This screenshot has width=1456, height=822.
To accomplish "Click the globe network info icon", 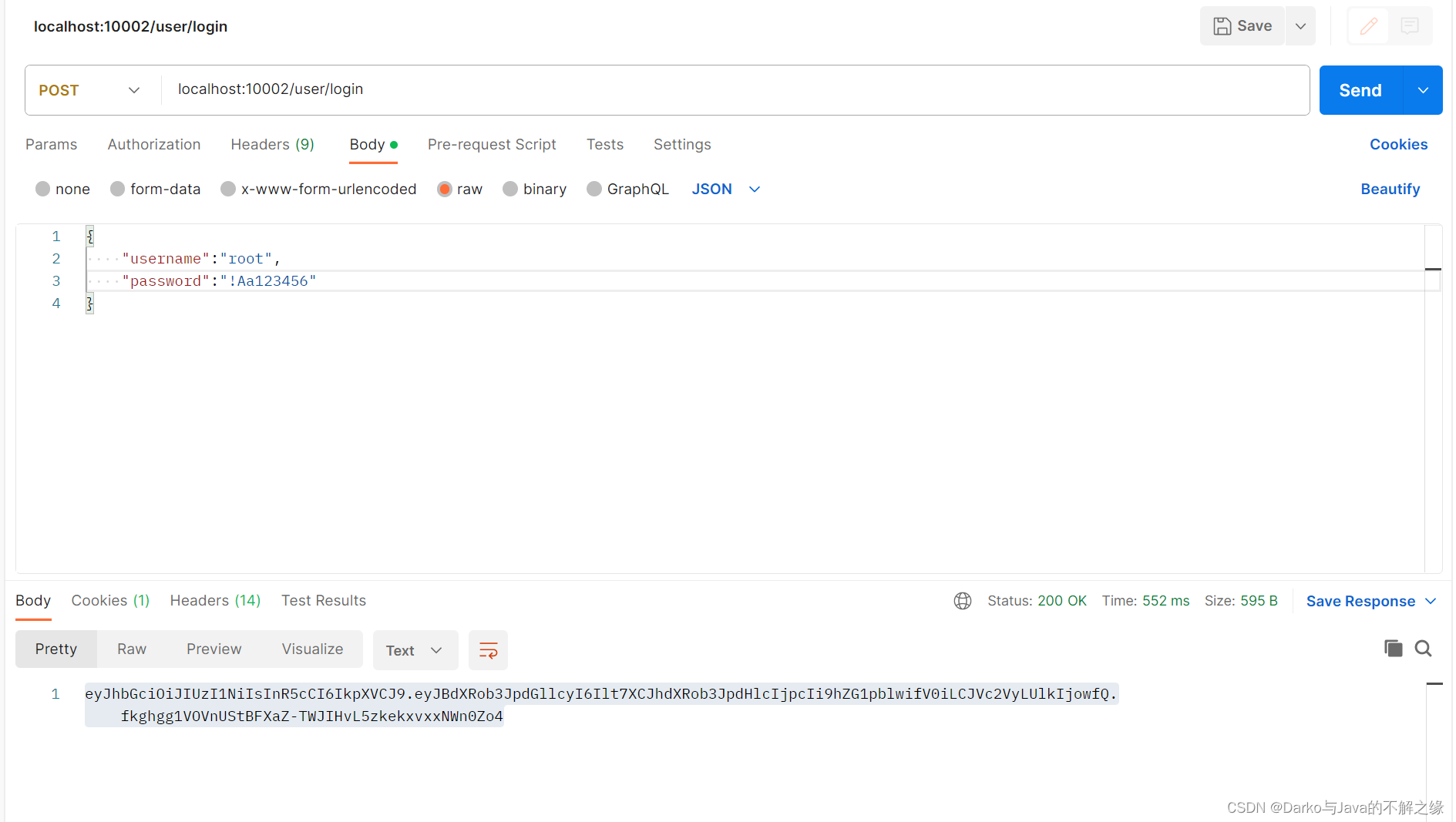I will [962, 600].
